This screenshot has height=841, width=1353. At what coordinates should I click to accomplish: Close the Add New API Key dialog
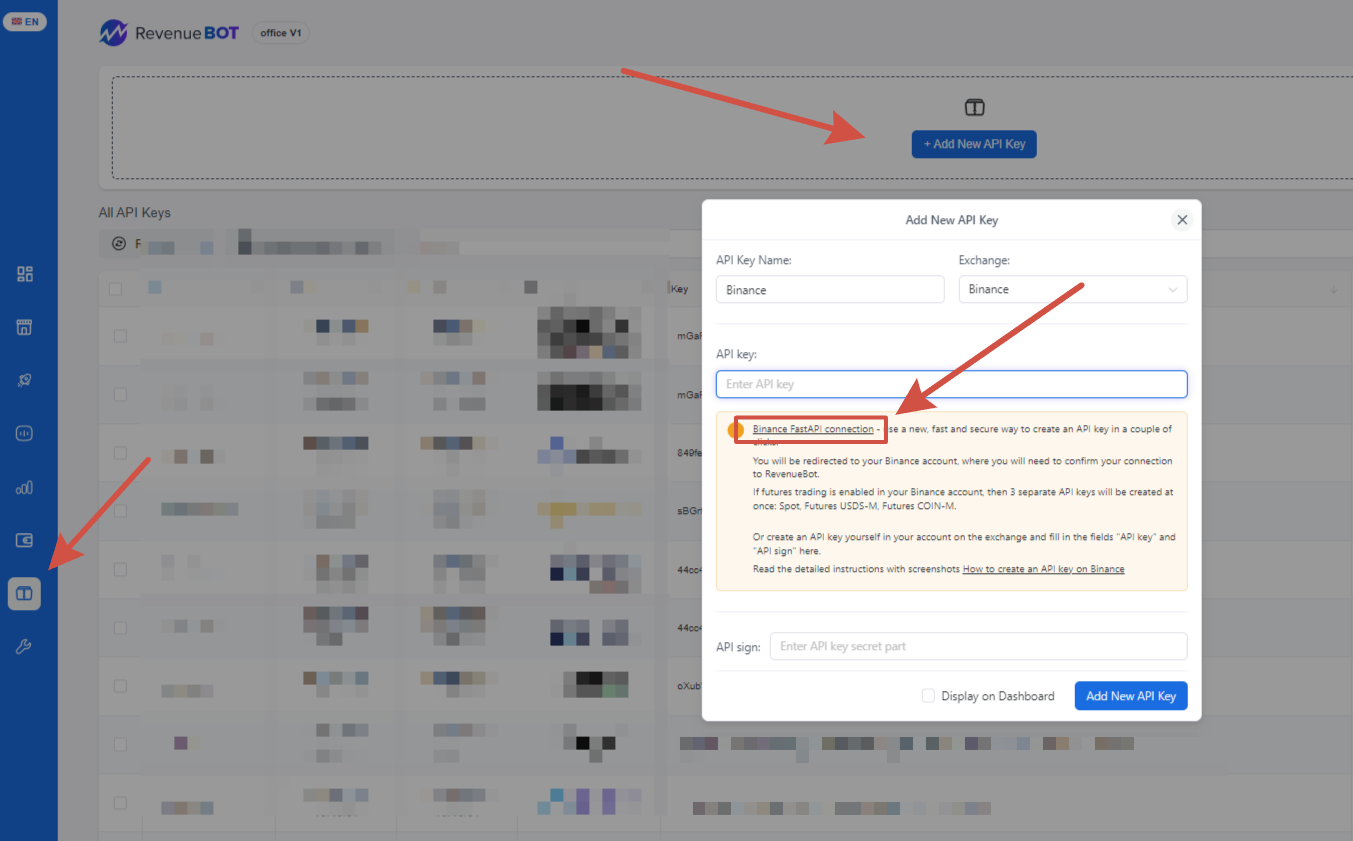click(x=1182, y=220)
